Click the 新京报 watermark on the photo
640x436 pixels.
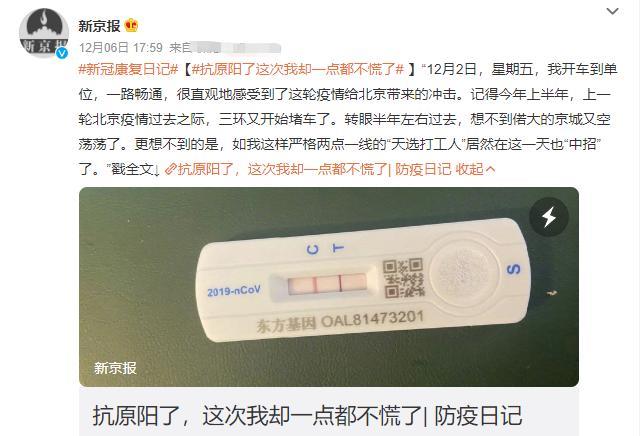(115, 368)
